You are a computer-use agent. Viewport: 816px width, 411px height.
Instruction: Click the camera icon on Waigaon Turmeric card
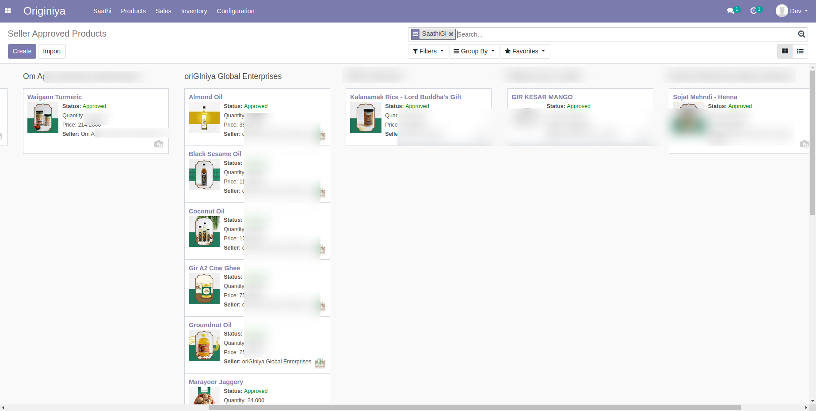coord(159,144)
